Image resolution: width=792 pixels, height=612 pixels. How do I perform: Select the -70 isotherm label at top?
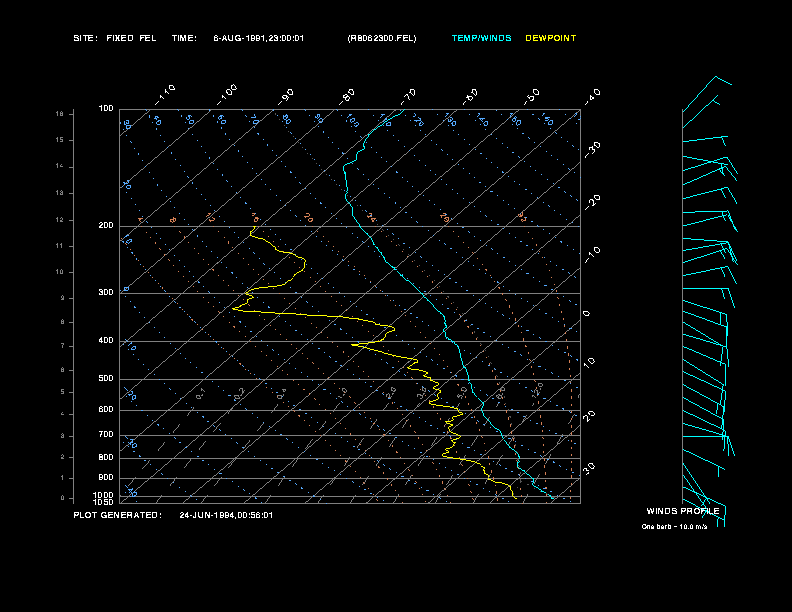(x=407, y=96)
